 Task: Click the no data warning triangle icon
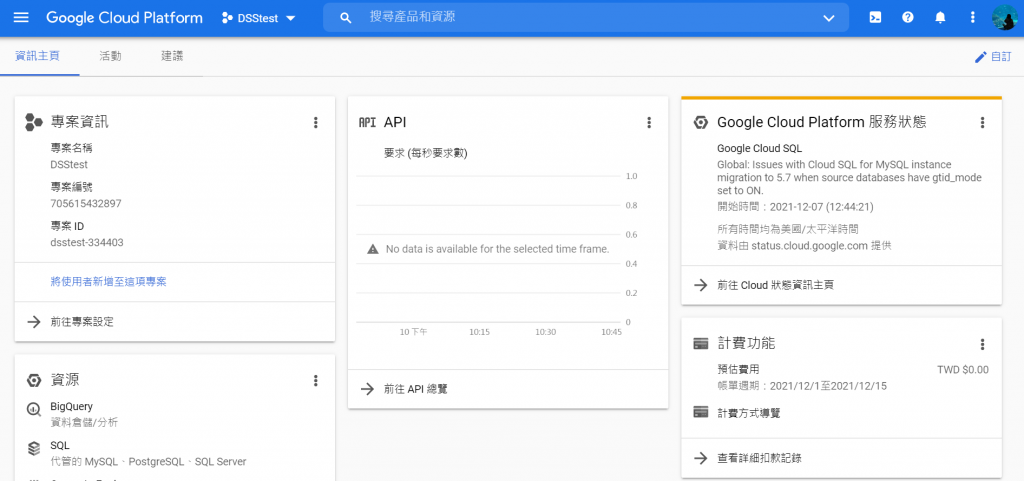click(373, 249)
